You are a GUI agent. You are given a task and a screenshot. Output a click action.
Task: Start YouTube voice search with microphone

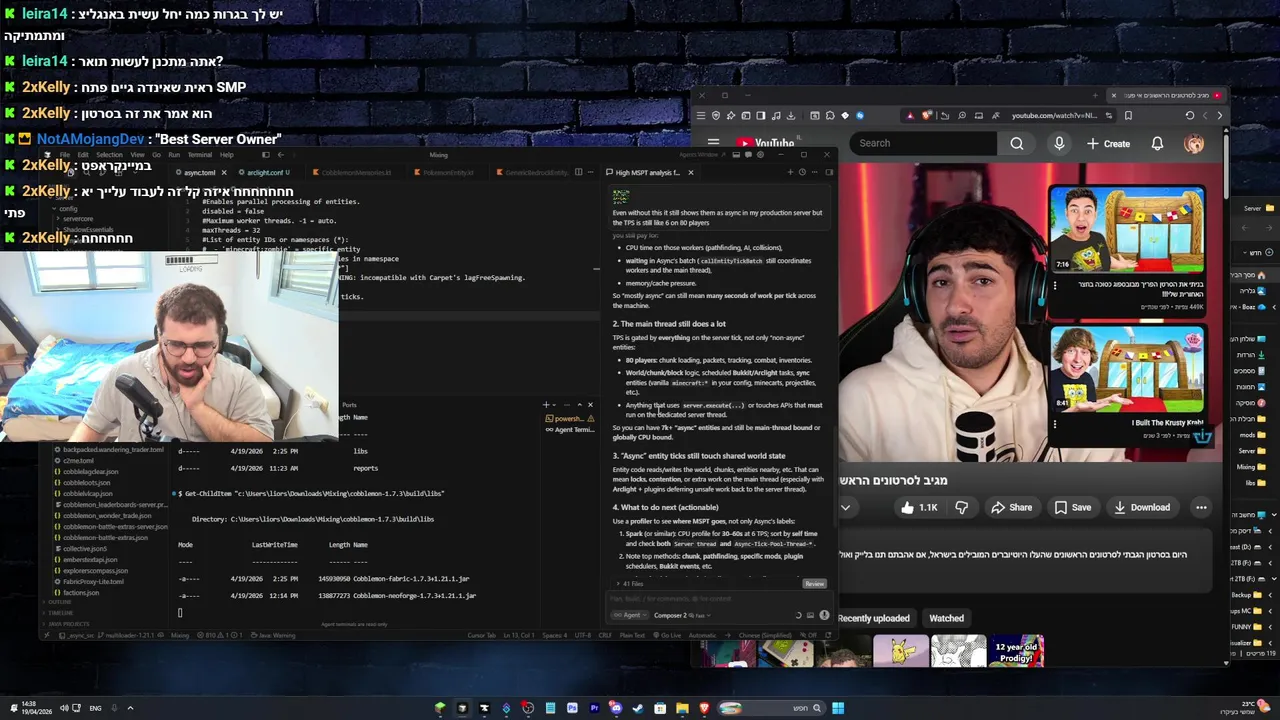tap(1059, 143)
